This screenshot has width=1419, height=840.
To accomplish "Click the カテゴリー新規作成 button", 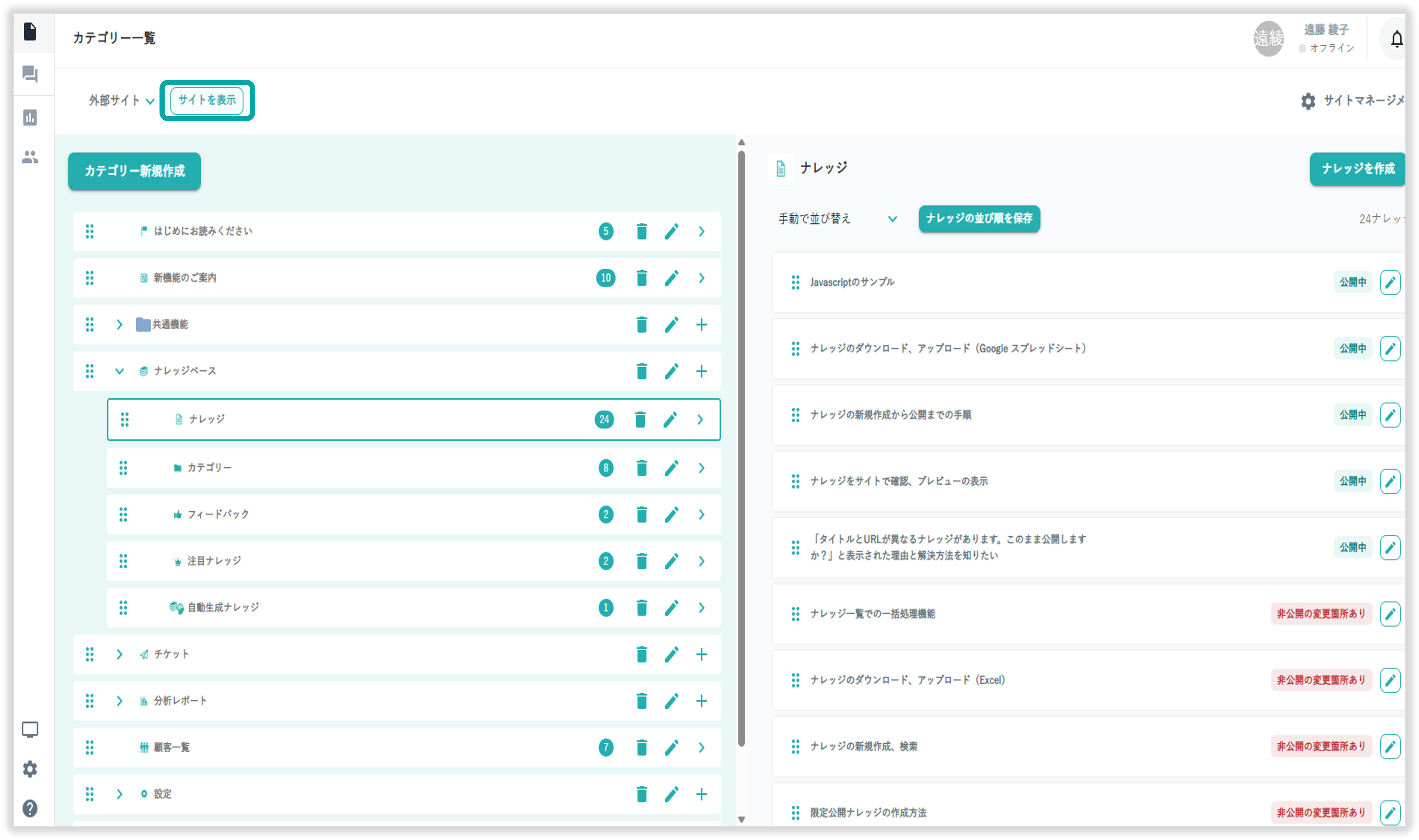I will [x=134, y=171].
